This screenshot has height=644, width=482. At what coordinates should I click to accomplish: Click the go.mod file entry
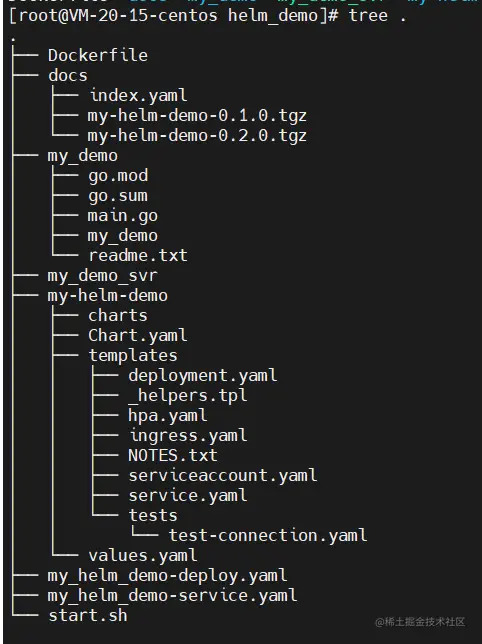pos(118,176)
